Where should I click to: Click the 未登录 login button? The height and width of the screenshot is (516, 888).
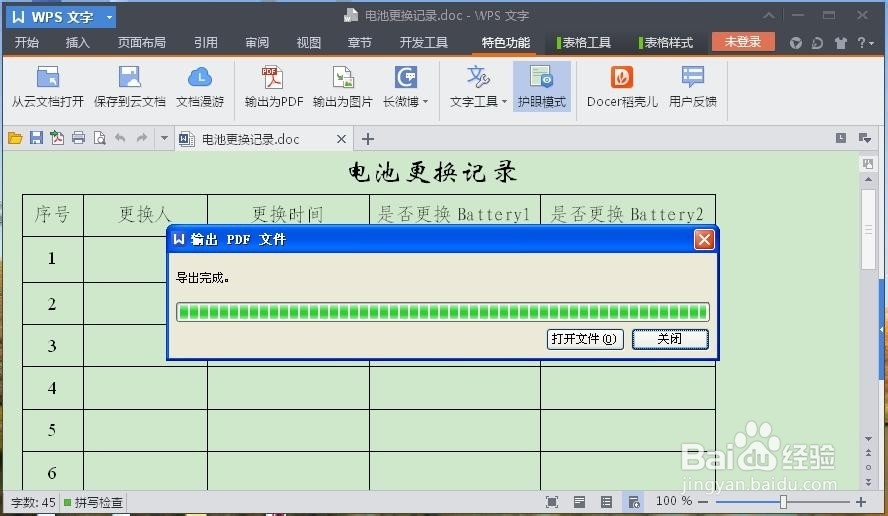742,42
